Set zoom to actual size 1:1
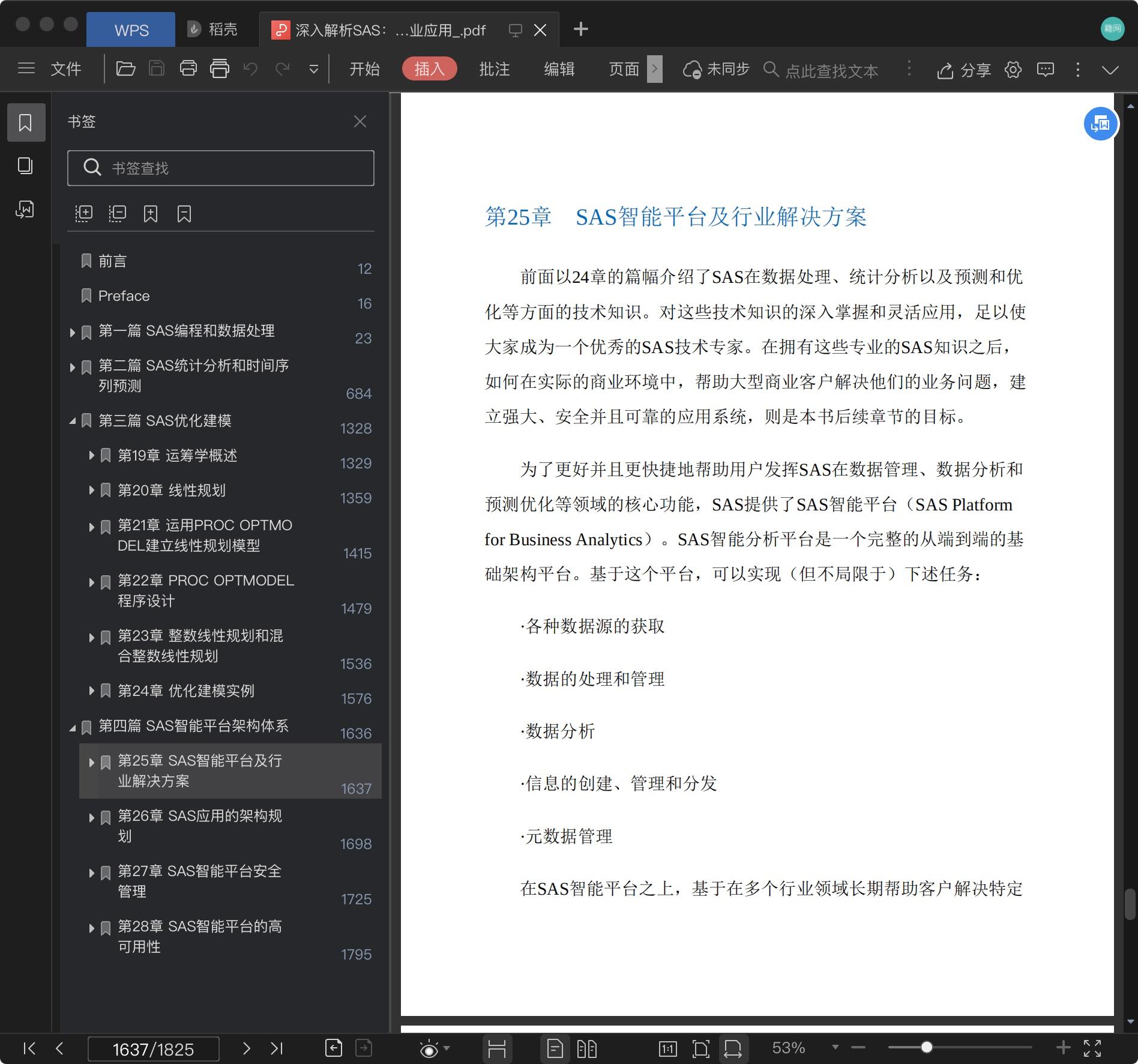Screen dimensions: 1138x1064 pyautogui.click(x=667, y=1049)
